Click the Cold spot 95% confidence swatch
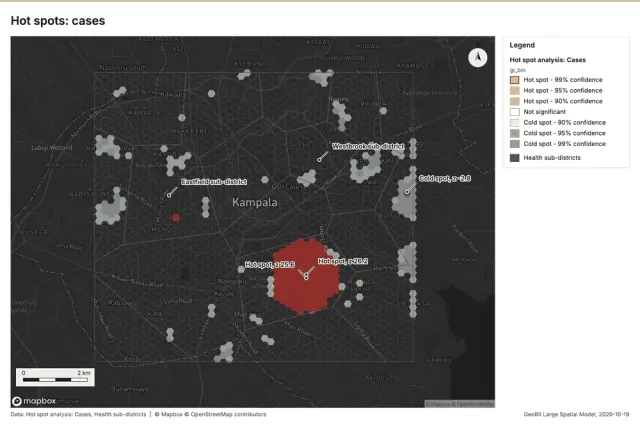This screenshot has width=640, height=427. click(515, 133)
